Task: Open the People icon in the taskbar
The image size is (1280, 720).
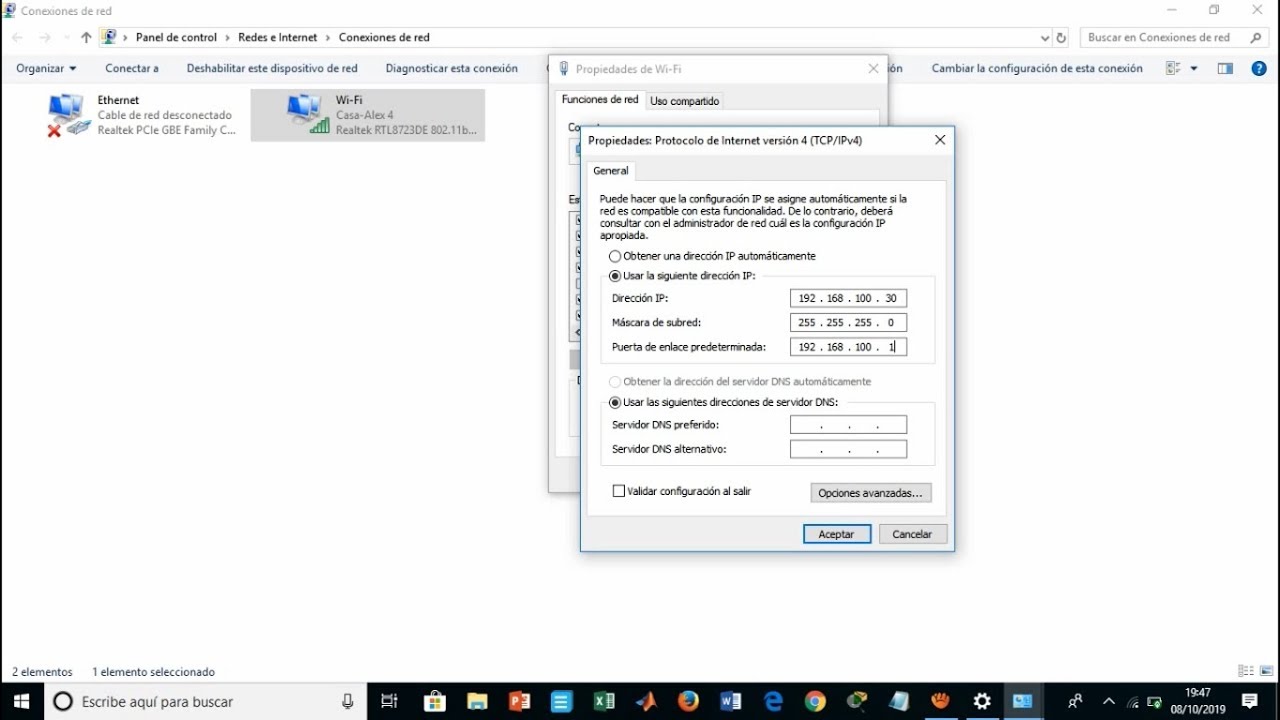Action: coord(1076,701)
